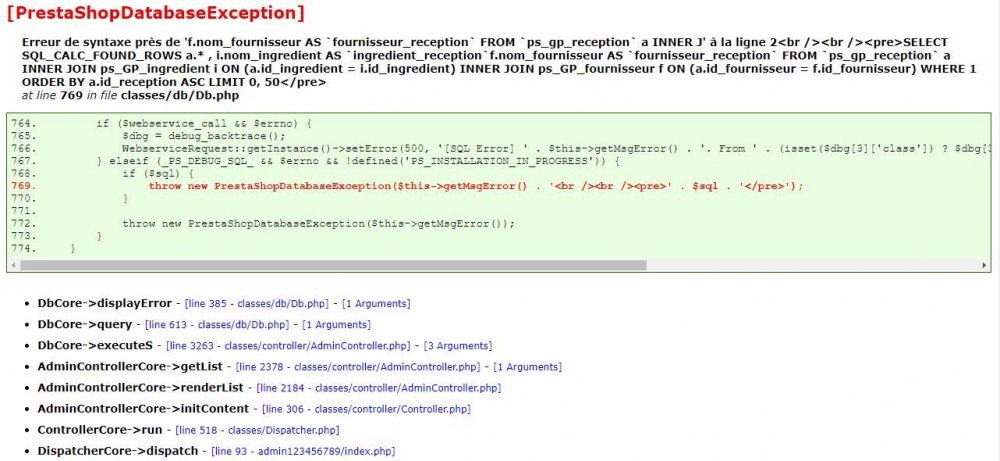The height and width of the screenshot is (461, 1000).
Task: Click 'at line 769 in file classes/db/Db.php' text
Action: pos(131,96)
